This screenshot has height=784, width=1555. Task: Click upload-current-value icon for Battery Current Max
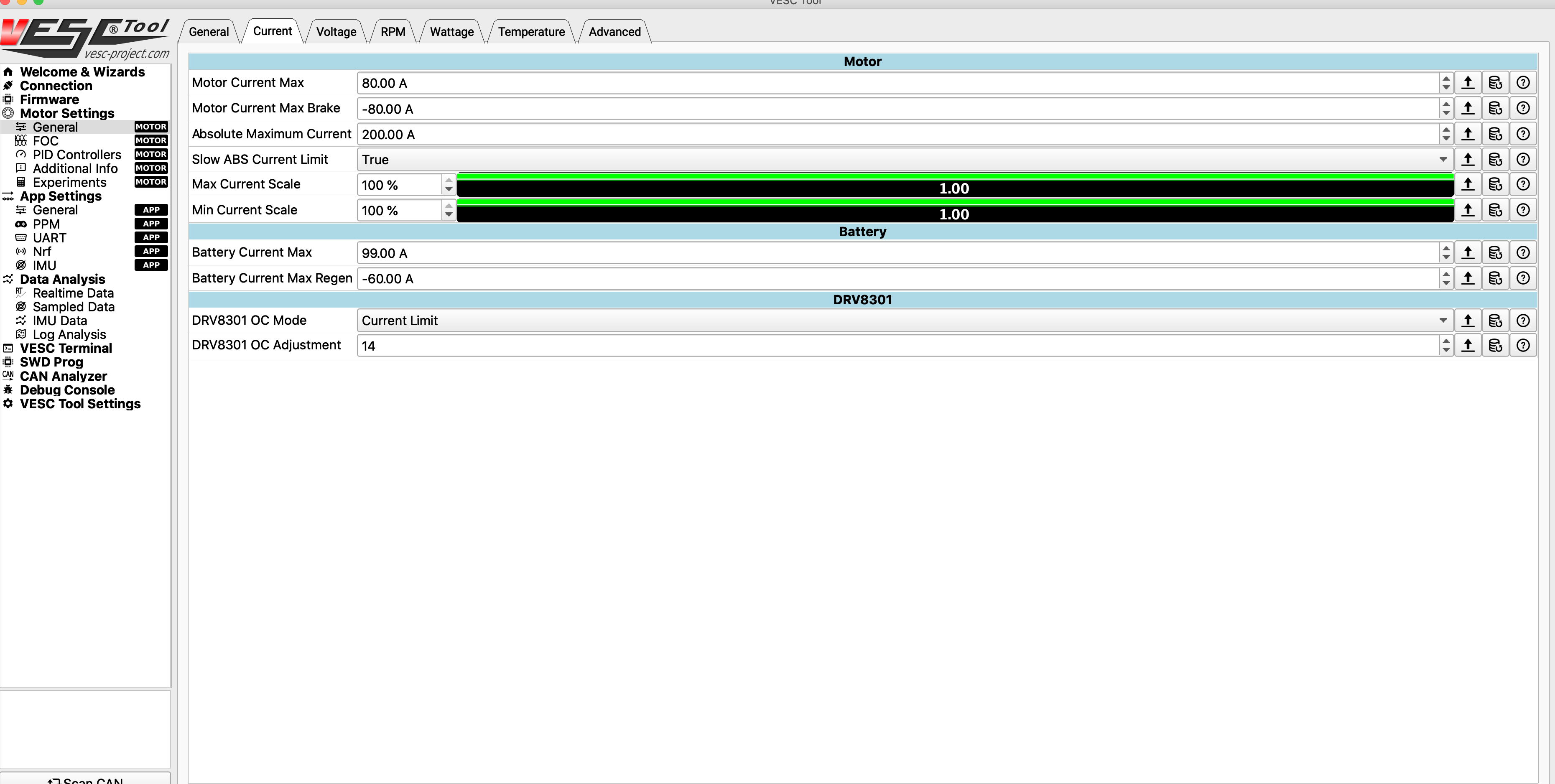tap(1468, 252)
